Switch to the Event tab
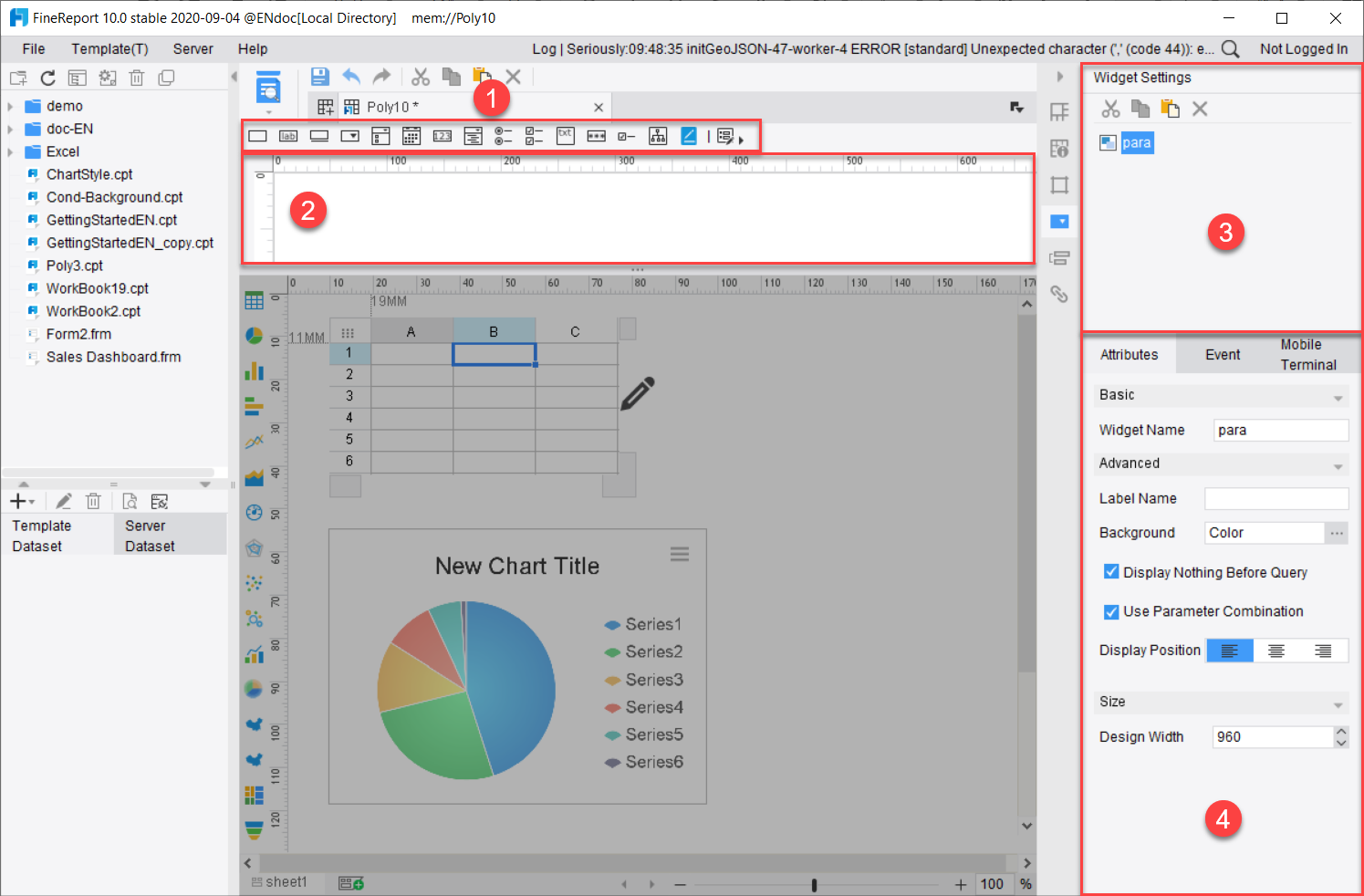 [x=1222, y=354]
